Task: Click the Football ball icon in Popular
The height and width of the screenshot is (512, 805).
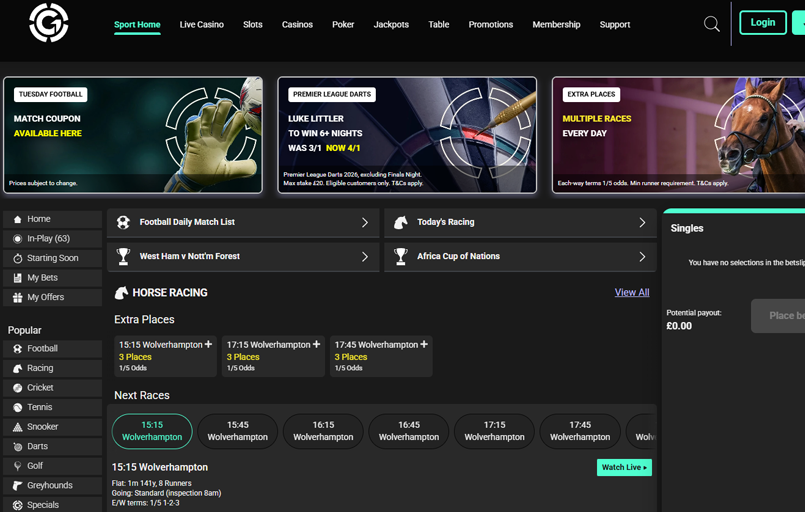Action: (x=17, y=349)
